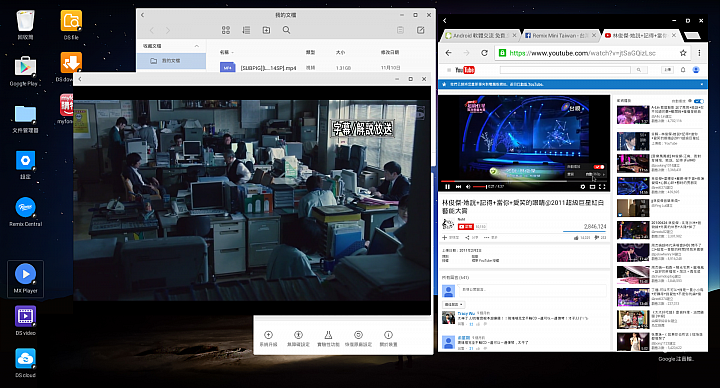This screenshot has width=720, height=388.
Task: Click Chrome's back arrow
Action: [x=449, y=53]
